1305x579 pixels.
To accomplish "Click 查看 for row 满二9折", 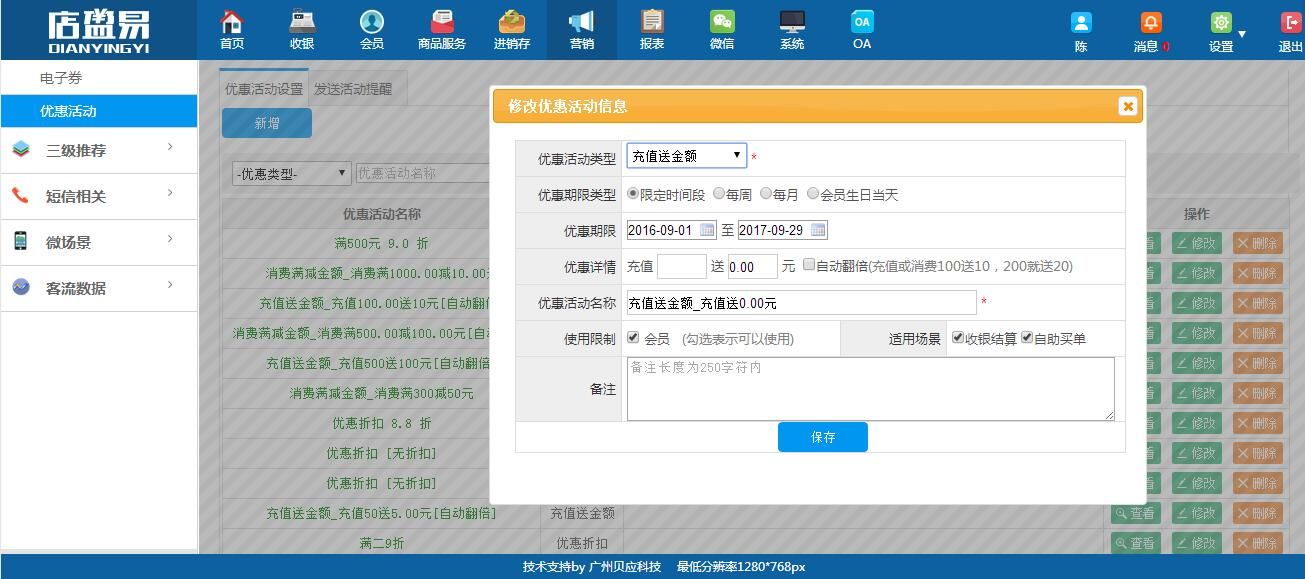I will click(1135, 543).
